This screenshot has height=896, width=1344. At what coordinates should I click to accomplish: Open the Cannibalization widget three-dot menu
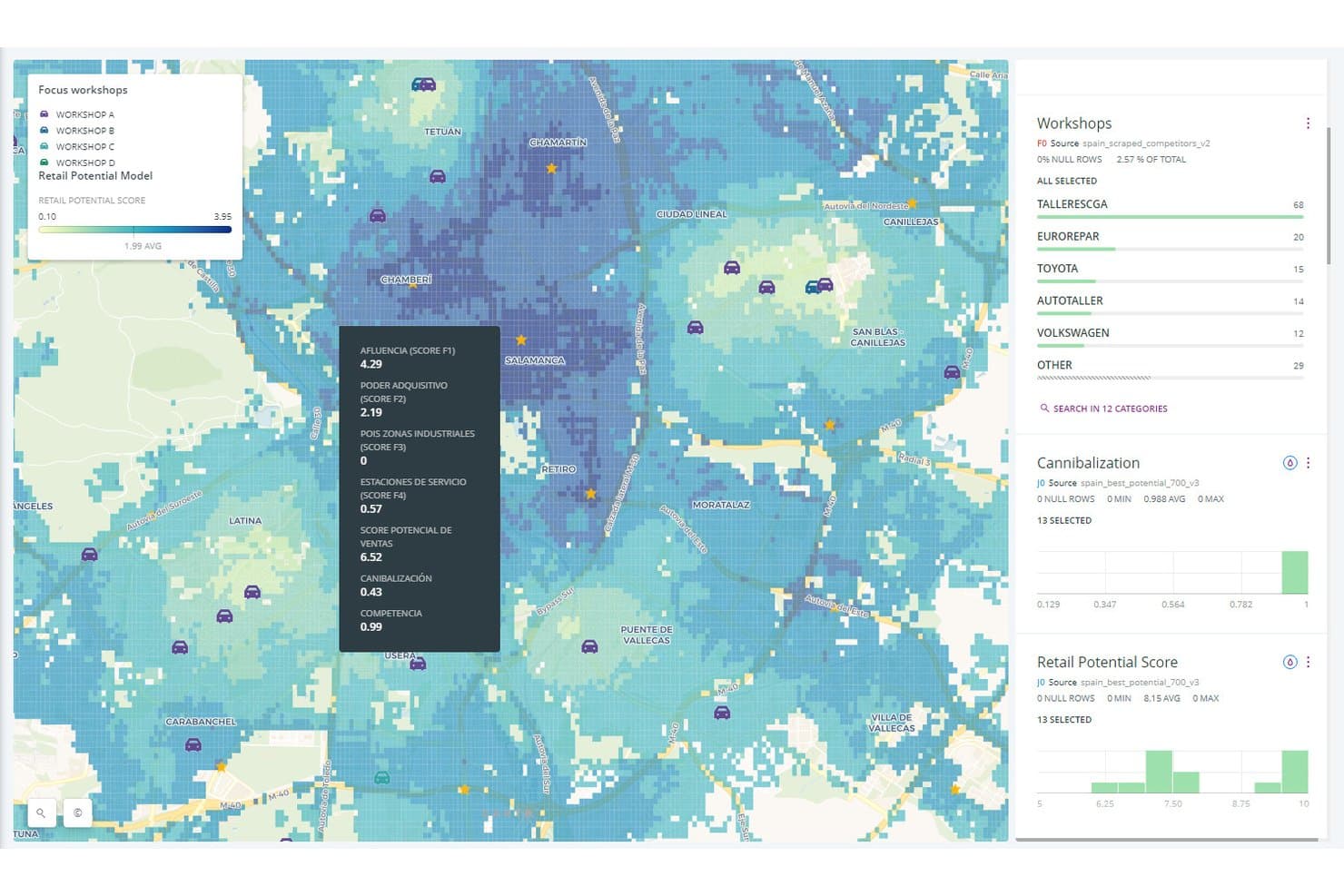coord(1308,463)
